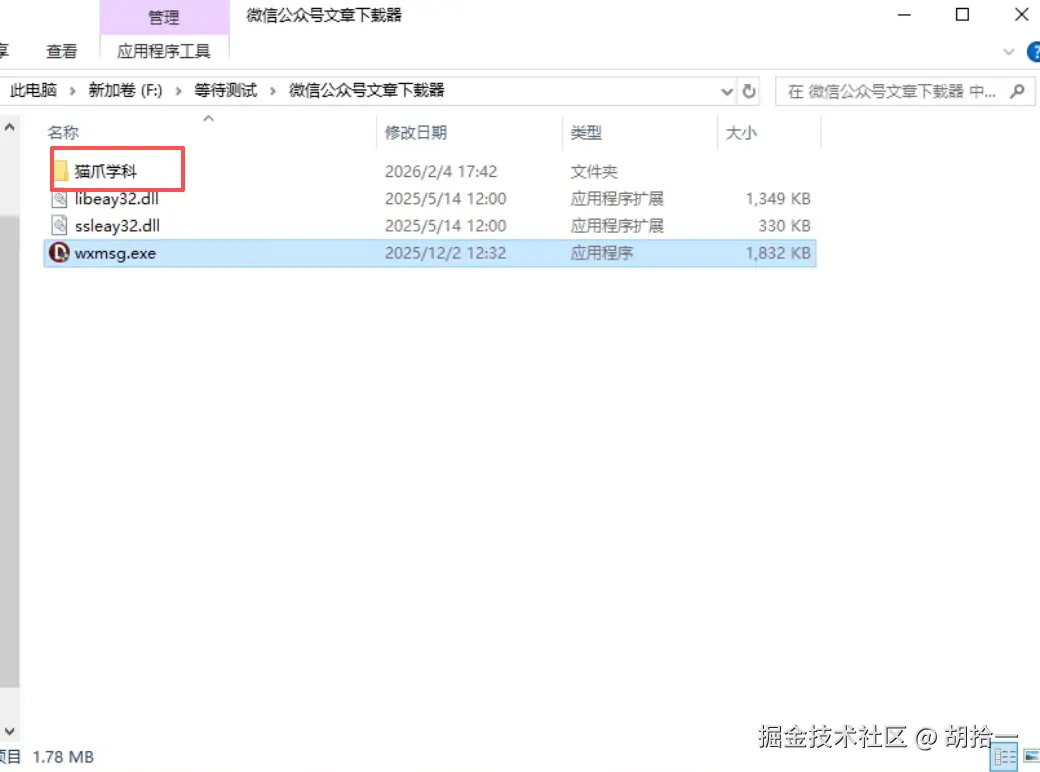Go to 此电脑 in the breadcrumb

tap(33, 90)
